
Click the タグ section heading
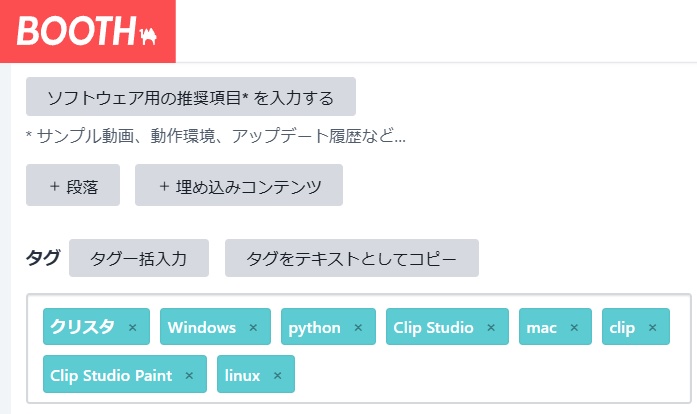(x=43, y=257)
